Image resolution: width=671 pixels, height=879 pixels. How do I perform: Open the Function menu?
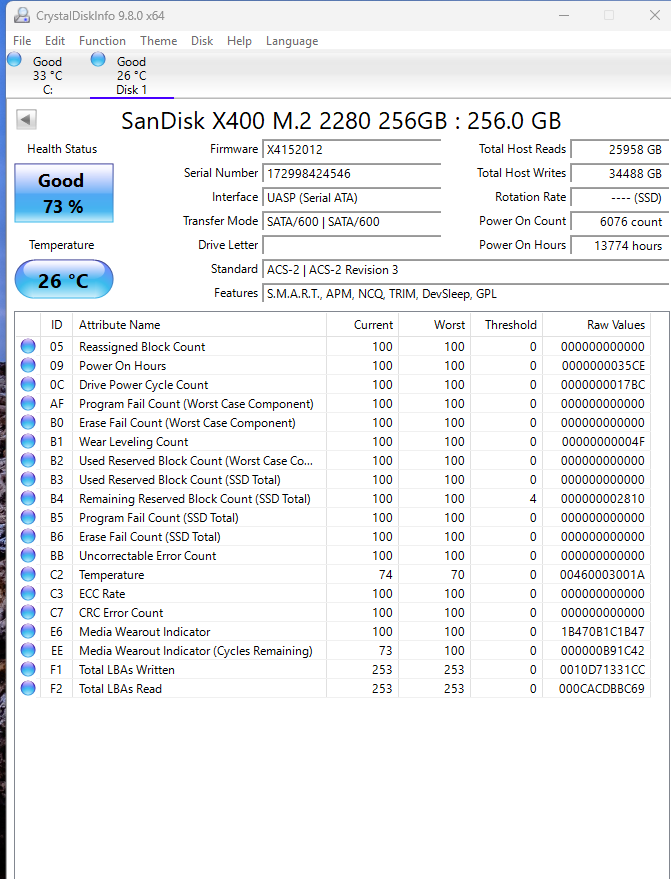[x=102, y=41]
